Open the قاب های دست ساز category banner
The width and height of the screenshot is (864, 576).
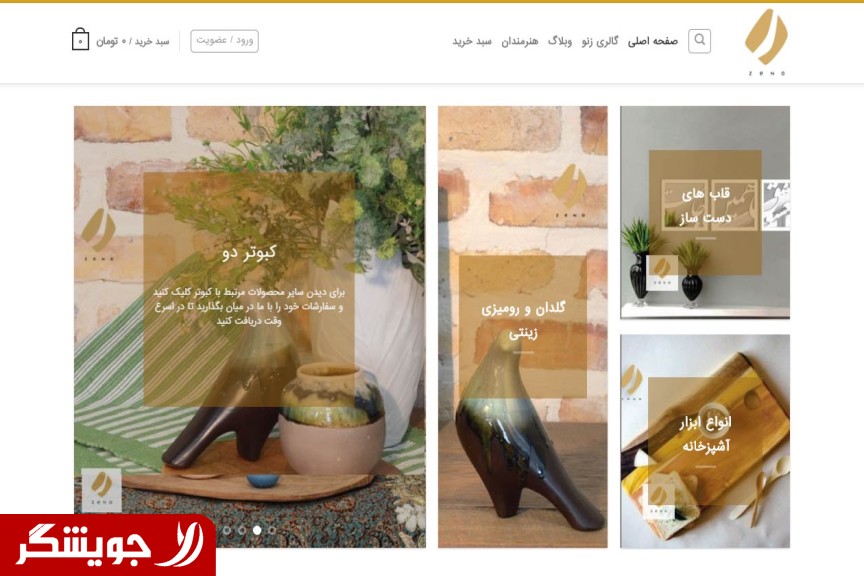(705, 212)
